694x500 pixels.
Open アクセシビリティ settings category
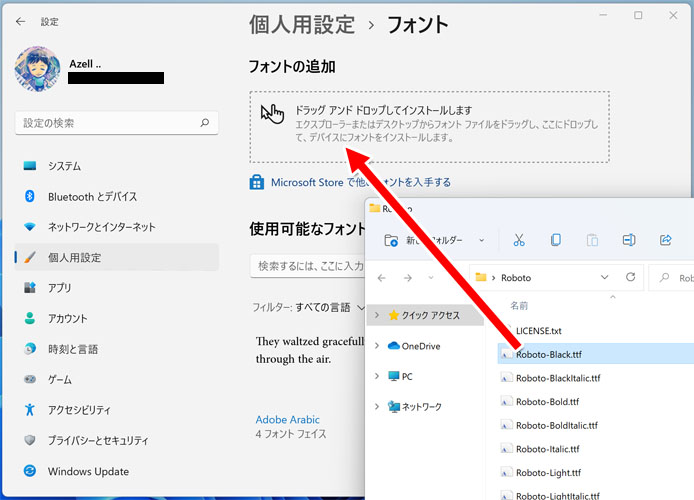click(117, 410)
